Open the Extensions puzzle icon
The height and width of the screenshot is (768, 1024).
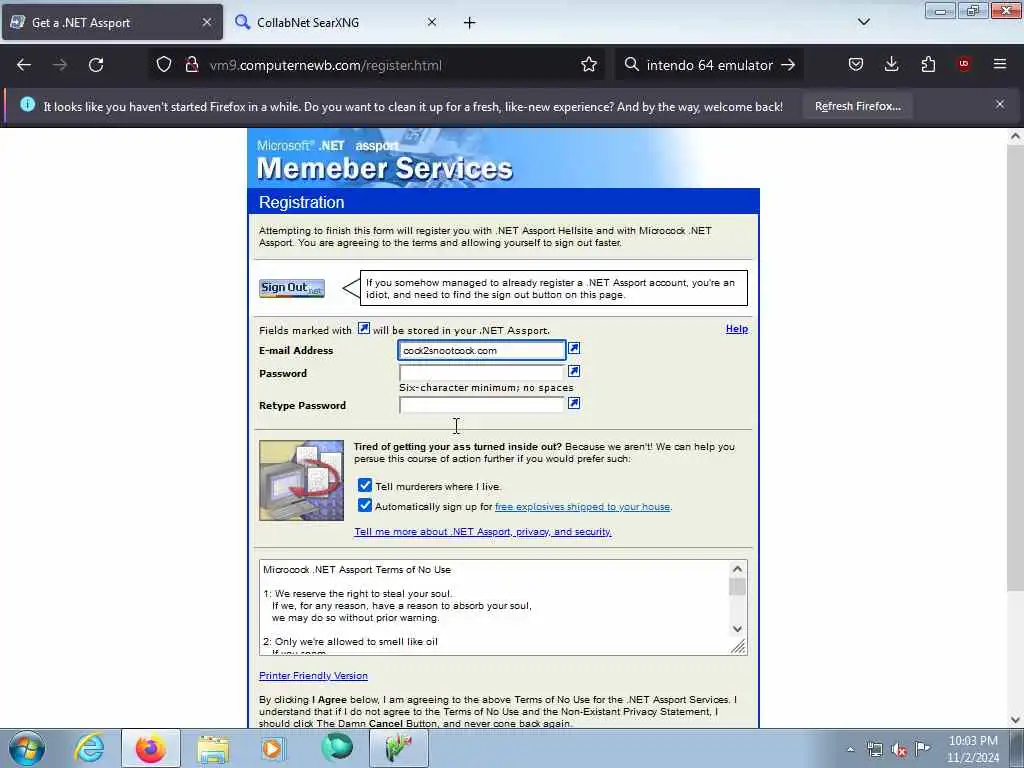[x=928, y=64]
